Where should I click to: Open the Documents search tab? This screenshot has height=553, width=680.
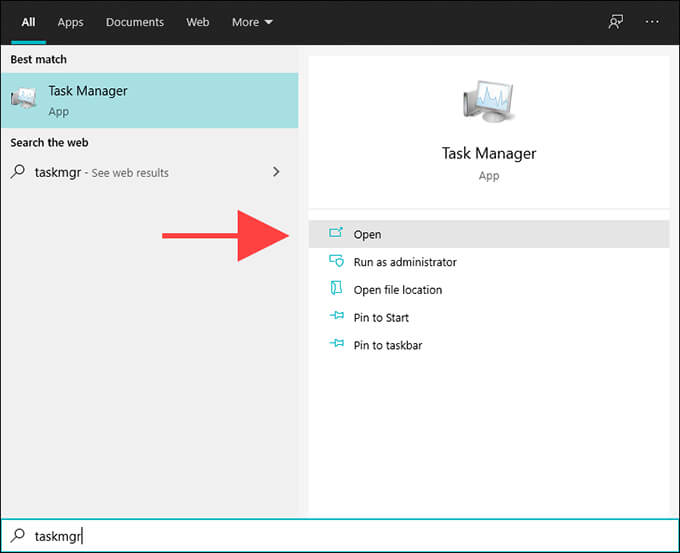coord(135,22)
